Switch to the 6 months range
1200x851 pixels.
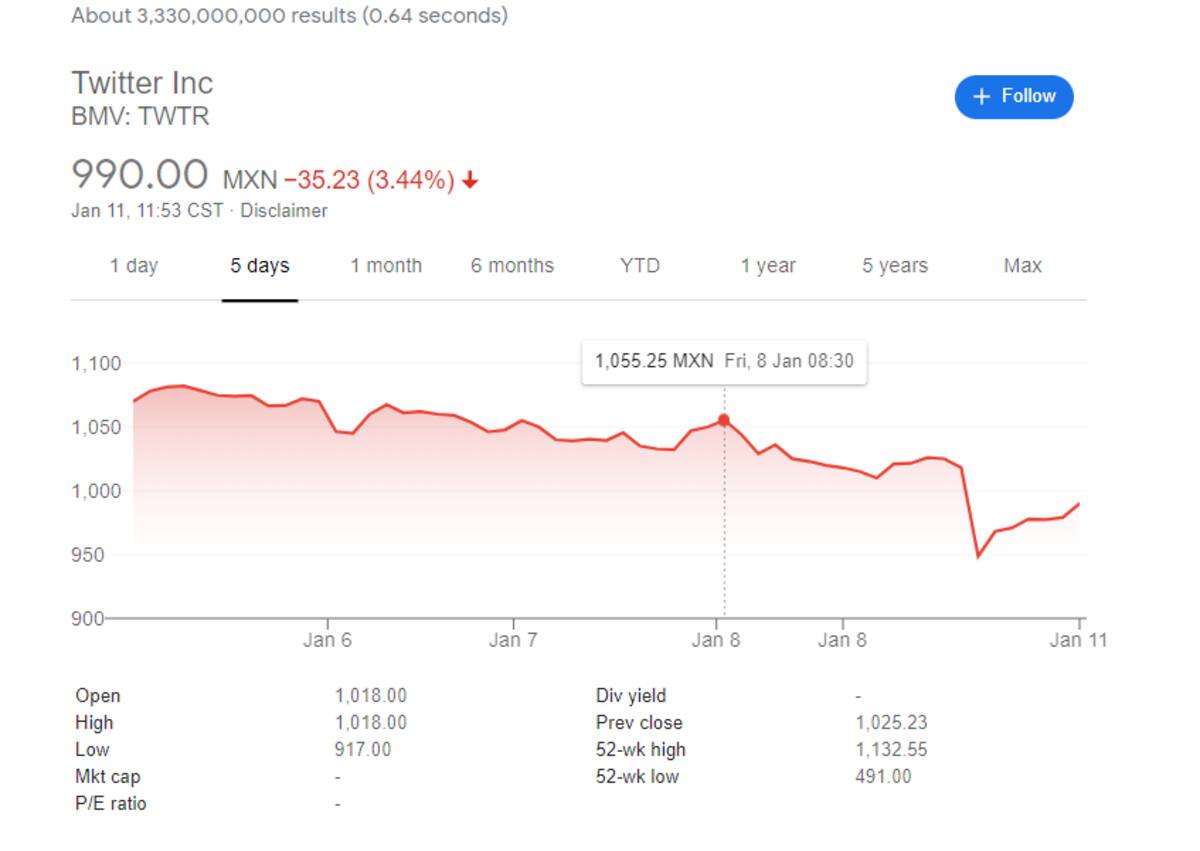click(x=512, y=266)
